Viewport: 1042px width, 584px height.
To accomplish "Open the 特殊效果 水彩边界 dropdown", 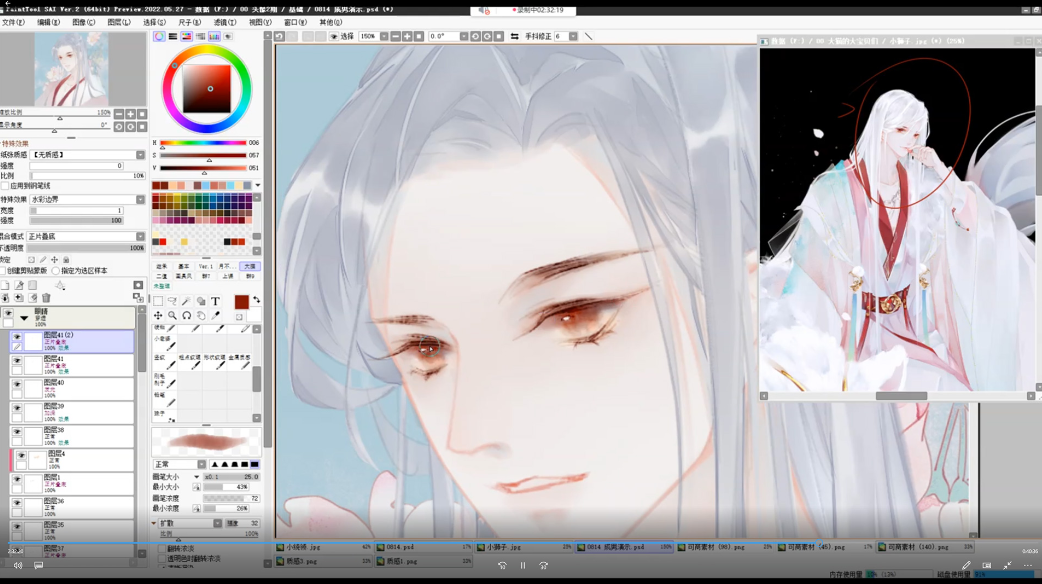I will click(x=140, y=199).
